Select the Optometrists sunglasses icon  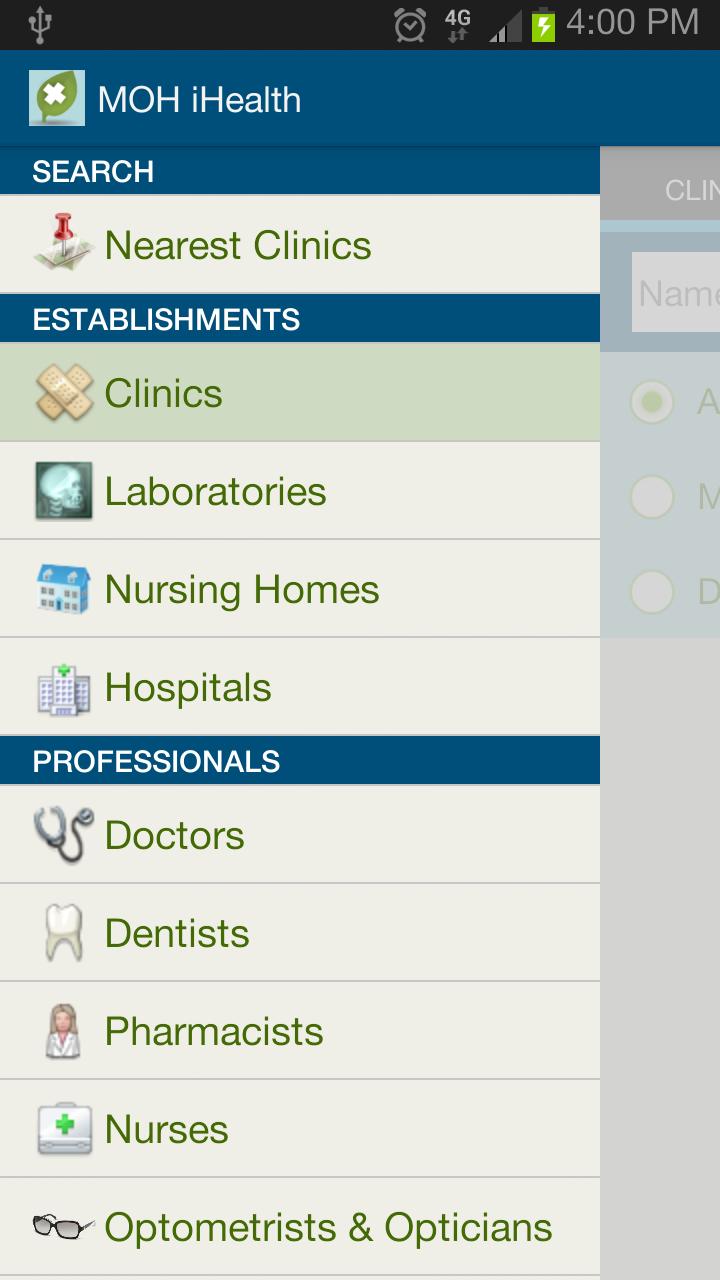[x=62, y=1226]
